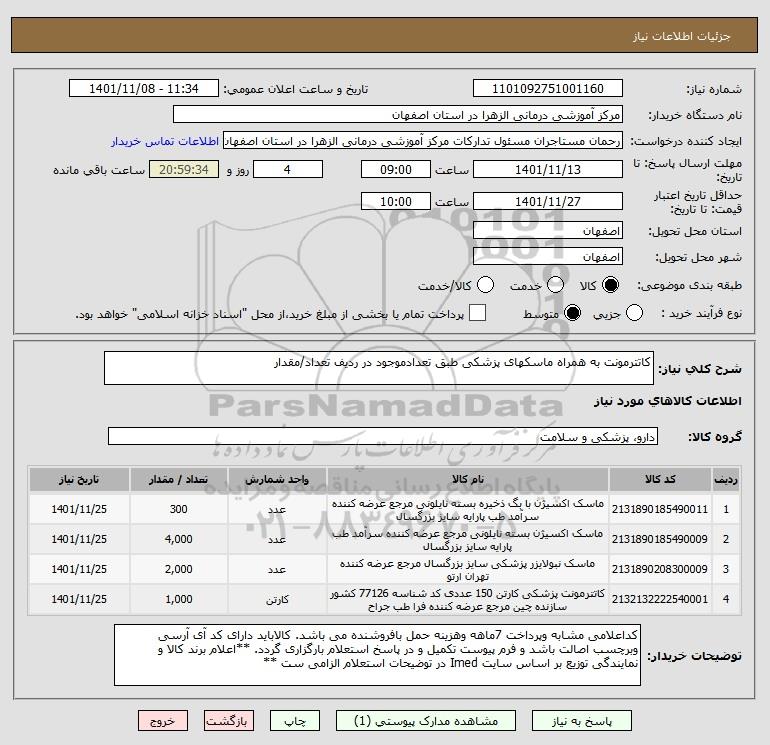Click the کارتن unit cell in row 4
The image size is (770, 745).
277,600
